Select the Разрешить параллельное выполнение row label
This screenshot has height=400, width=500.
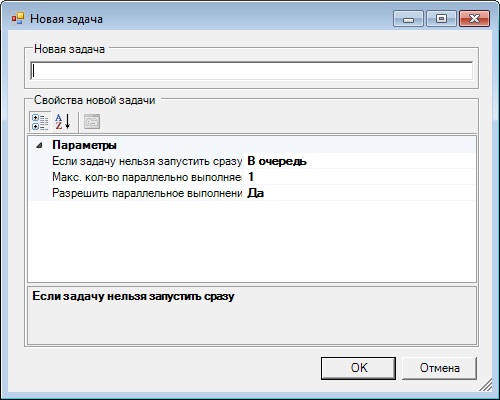click(147, 193)
